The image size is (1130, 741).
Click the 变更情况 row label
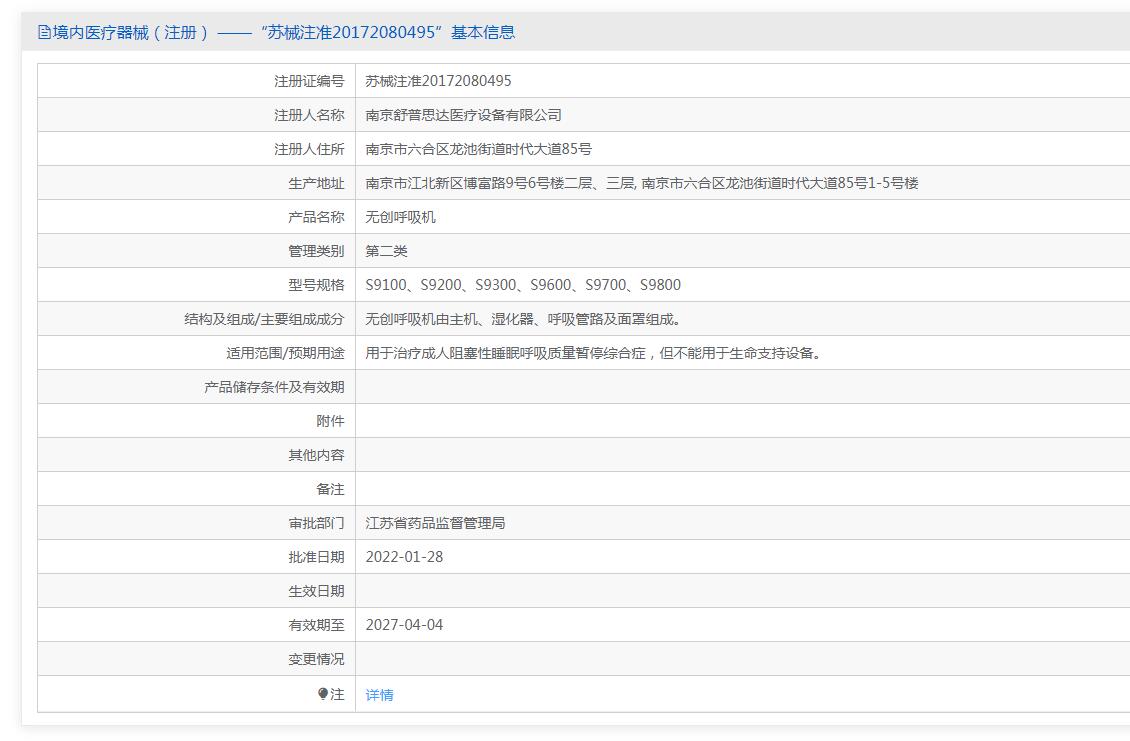click(316, 659)
